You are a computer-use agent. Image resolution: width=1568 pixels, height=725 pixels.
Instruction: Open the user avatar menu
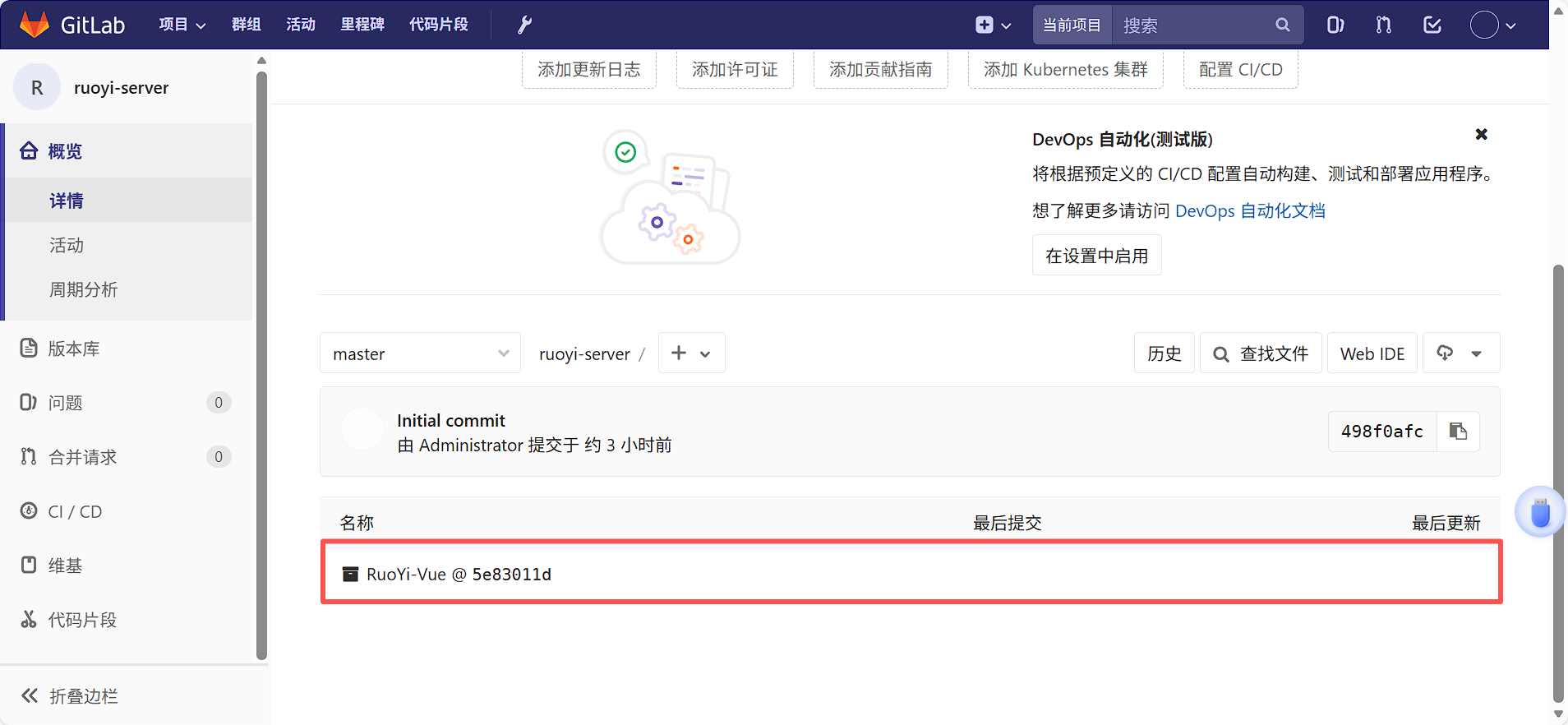coord(1492,25)
